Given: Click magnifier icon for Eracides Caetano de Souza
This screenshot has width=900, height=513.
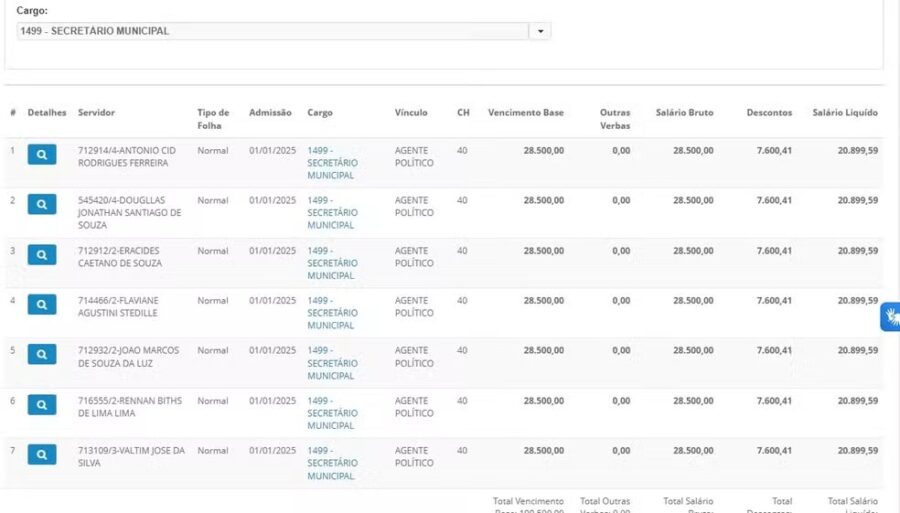Looking at the screenshot, I should [41, 255].
